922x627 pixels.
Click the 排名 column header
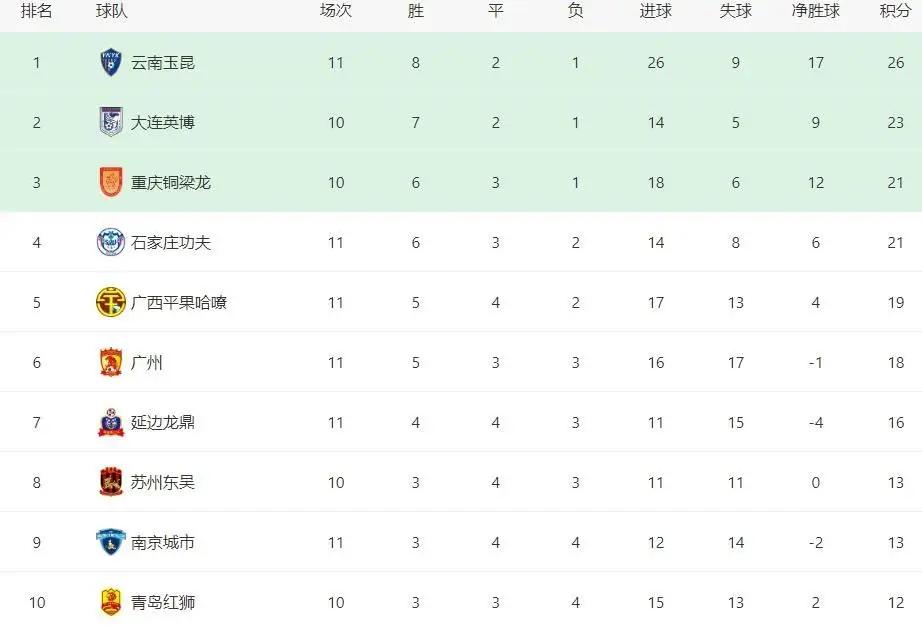(x=36, y=11)
